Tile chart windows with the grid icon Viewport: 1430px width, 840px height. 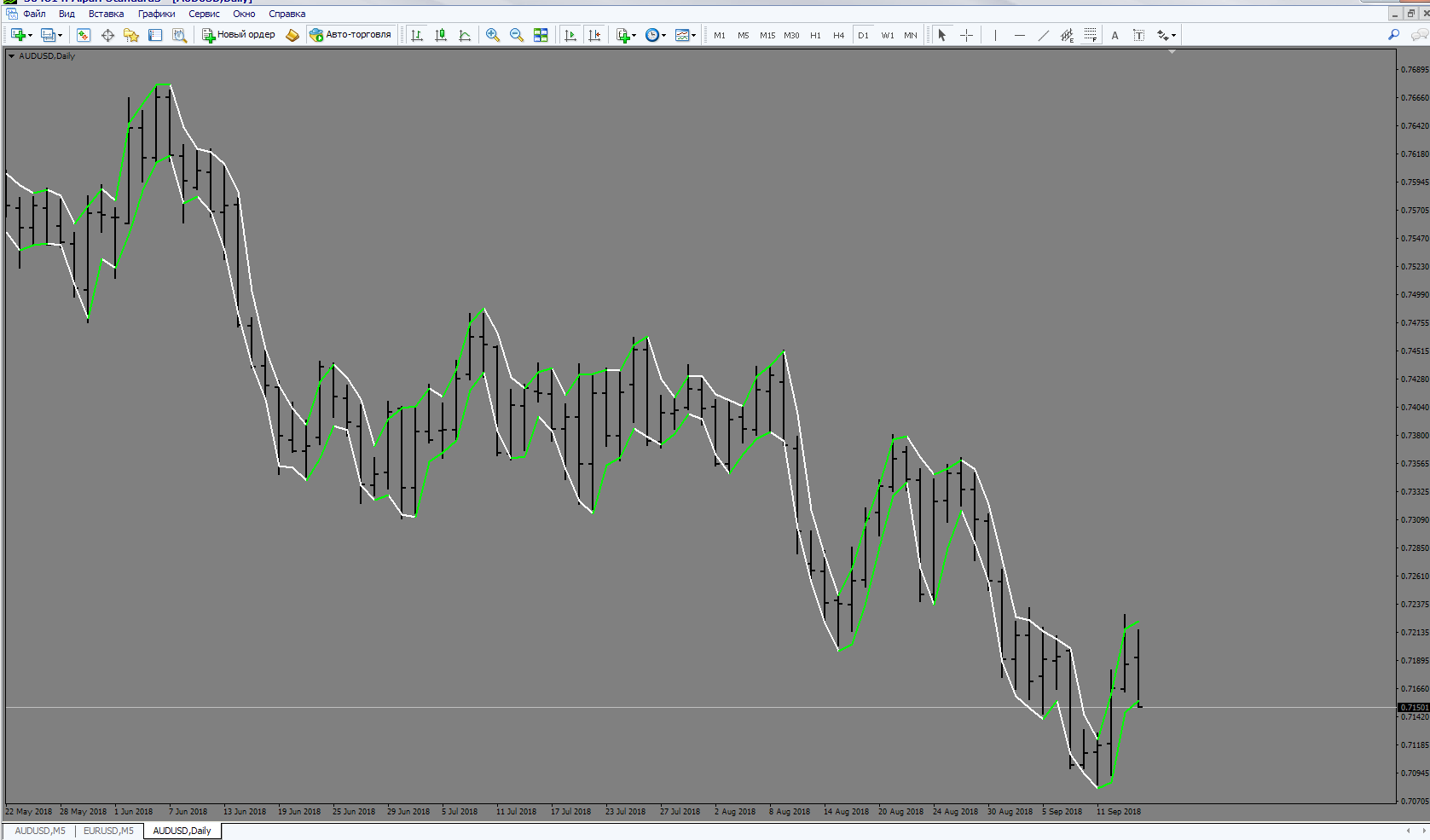[x=541, y=35]
